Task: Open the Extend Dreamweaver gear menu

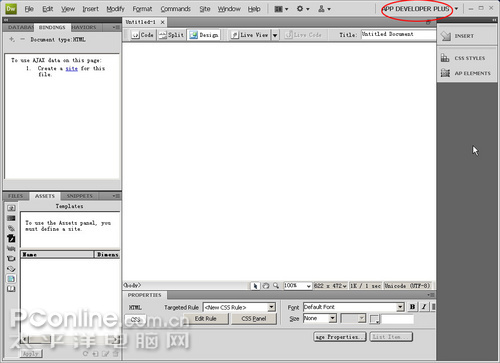Action: (303, 9)
